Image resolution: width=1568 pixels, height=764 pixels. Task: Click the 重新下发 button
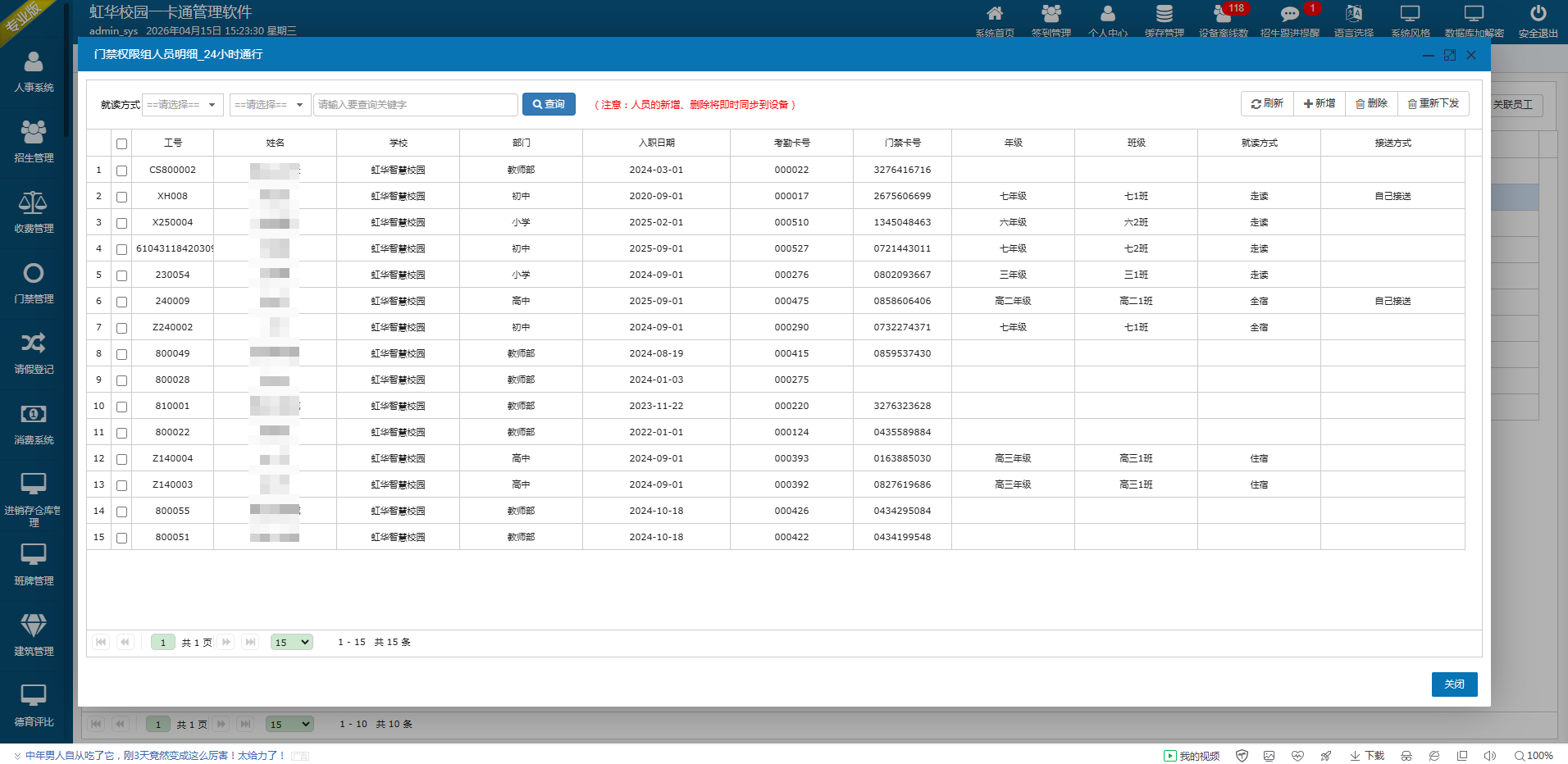pyautogui.click(x=1434, y=103)
